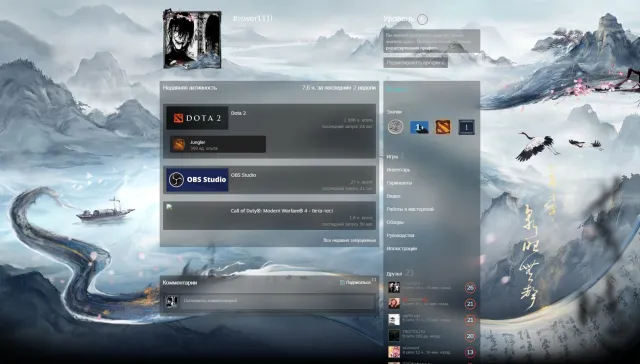
Task: Select the dark number 1 badge
Action: coord(467,127)
